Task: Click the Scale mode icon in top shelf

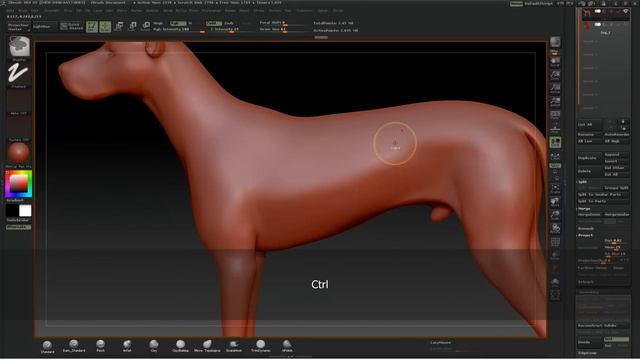Action: coord(132,27)
